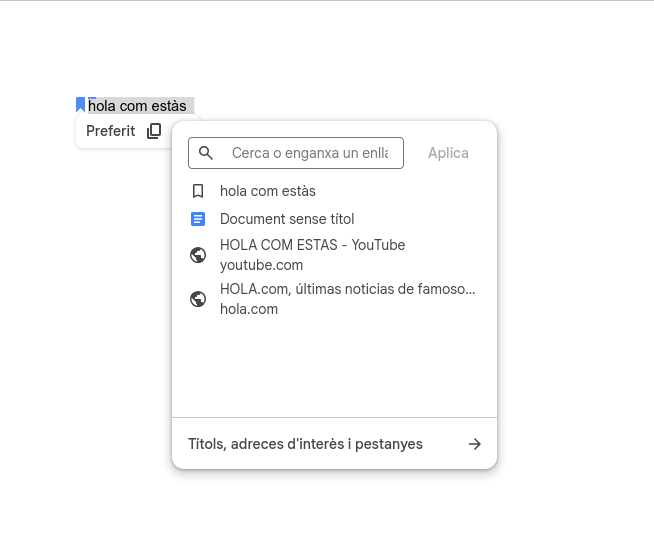Image resolution: width=654 pixels, height=538 pixels.
Task: Click the blue bookmark marker in the document
Action: 81,104
